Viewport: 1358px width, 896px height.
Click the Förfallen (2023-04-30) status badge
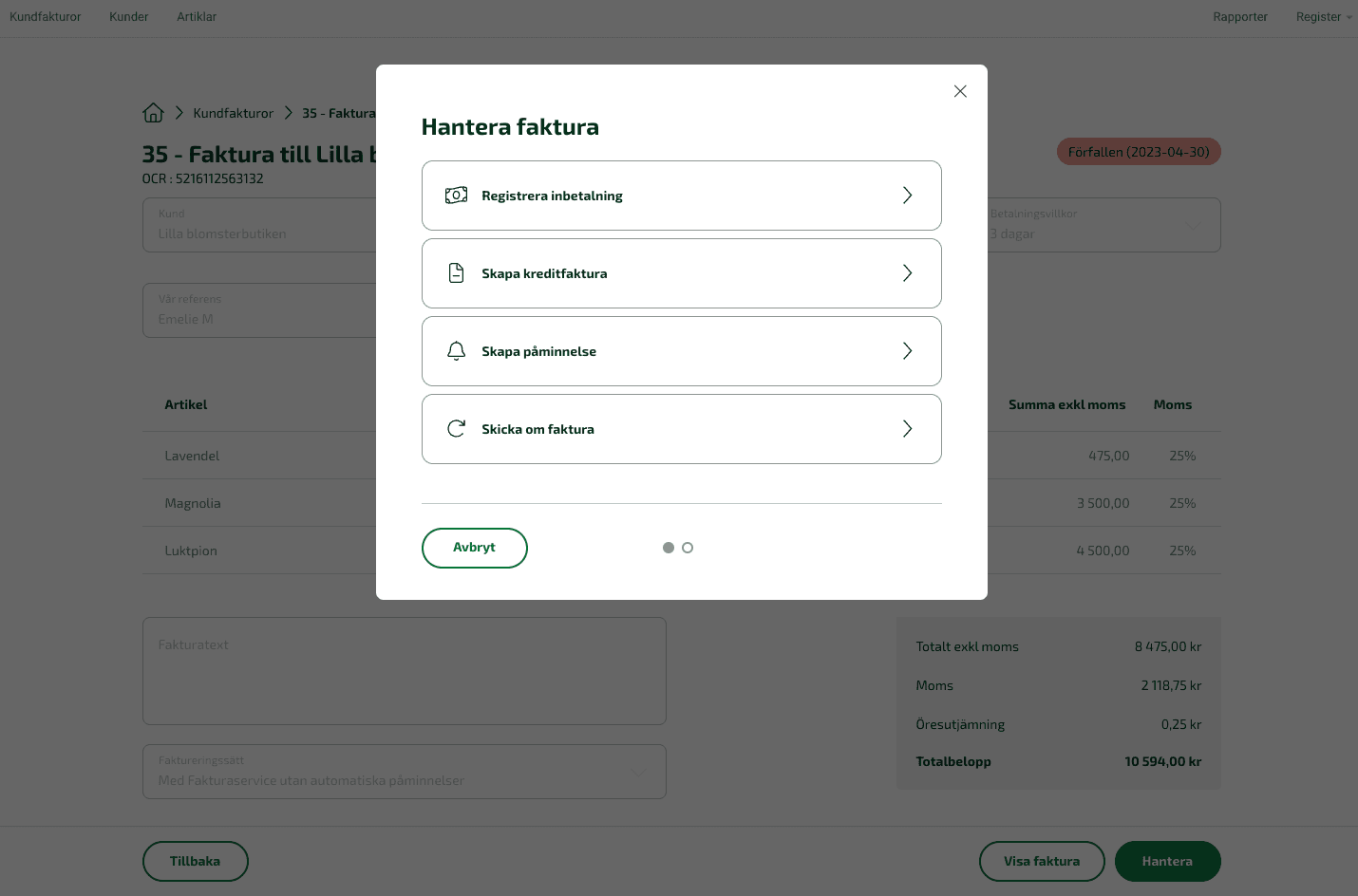pos(1139,152)
